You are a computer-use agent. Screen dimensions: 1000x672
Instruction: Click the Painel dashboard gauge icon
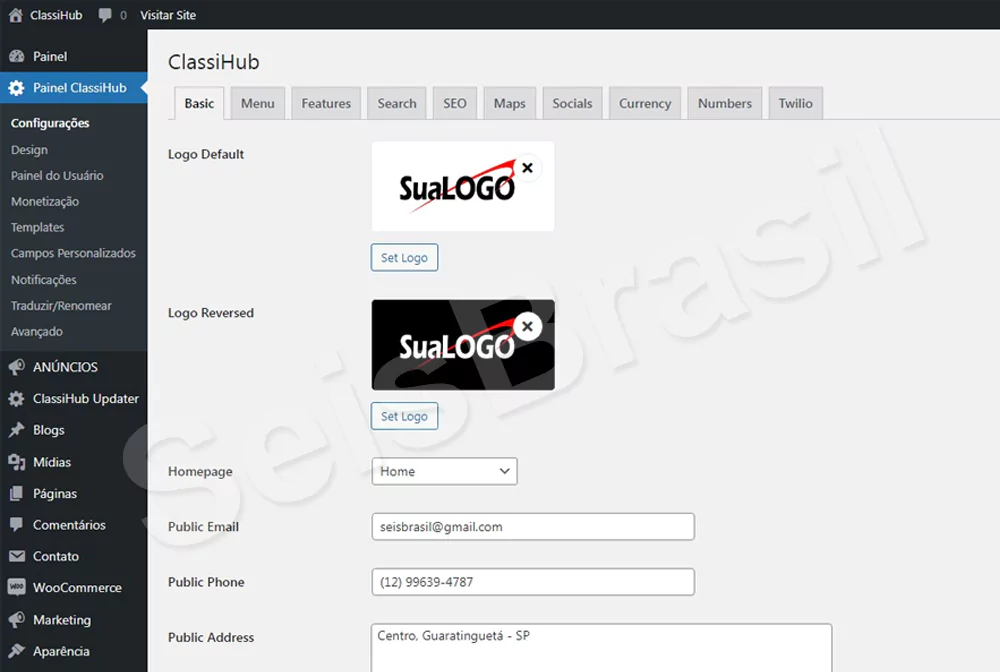coord(17,56)
